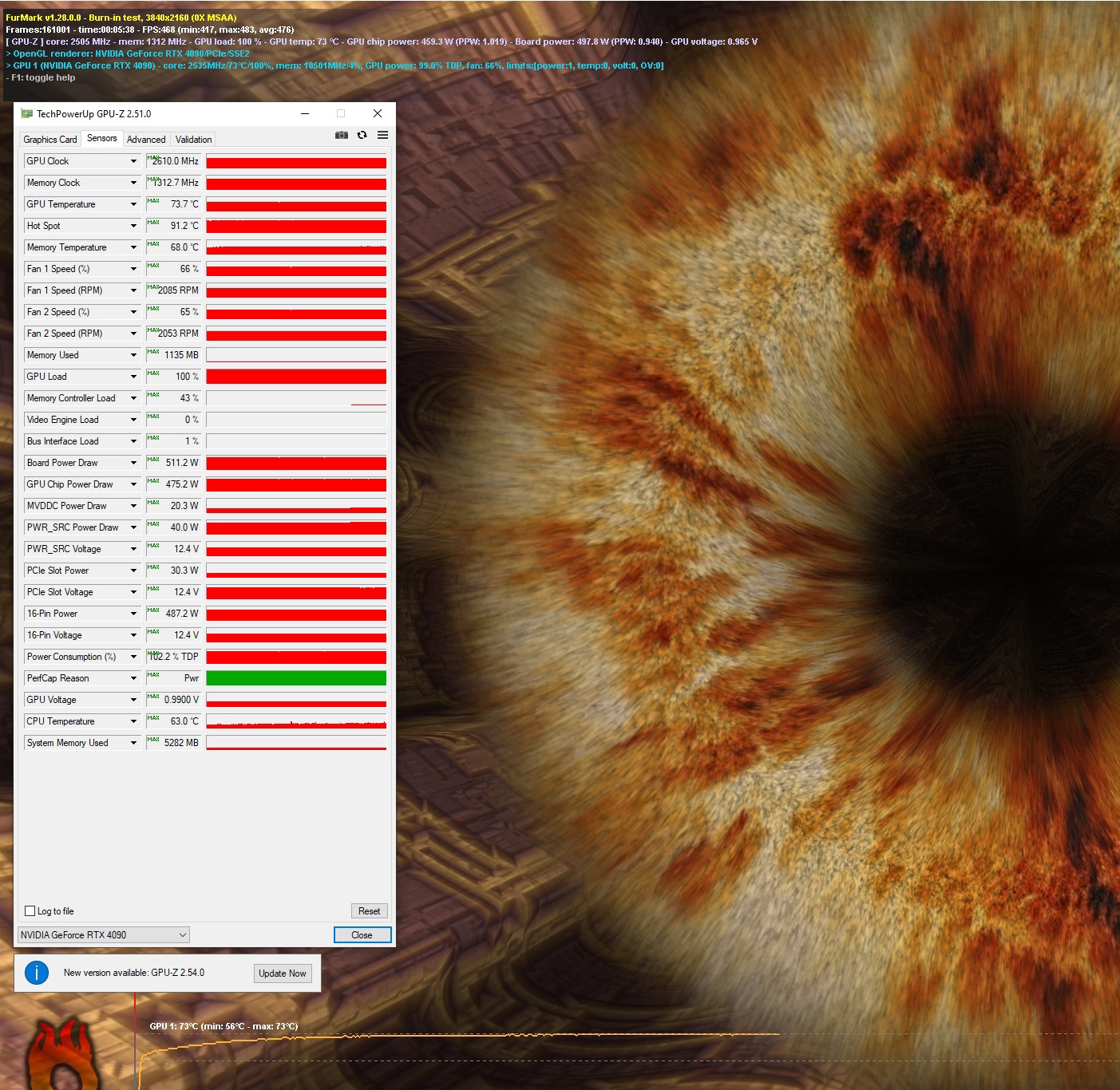Click the GPU Temperature history graph
The height and width of the screenshot is (1090, 1120).
tap(296, 204)
